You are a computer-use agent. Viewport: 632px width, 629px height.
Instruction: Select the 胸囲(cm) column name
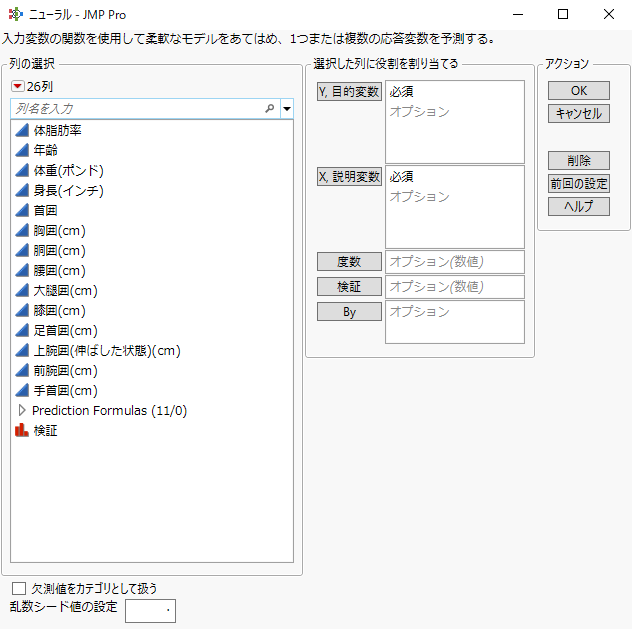point(60,230)
